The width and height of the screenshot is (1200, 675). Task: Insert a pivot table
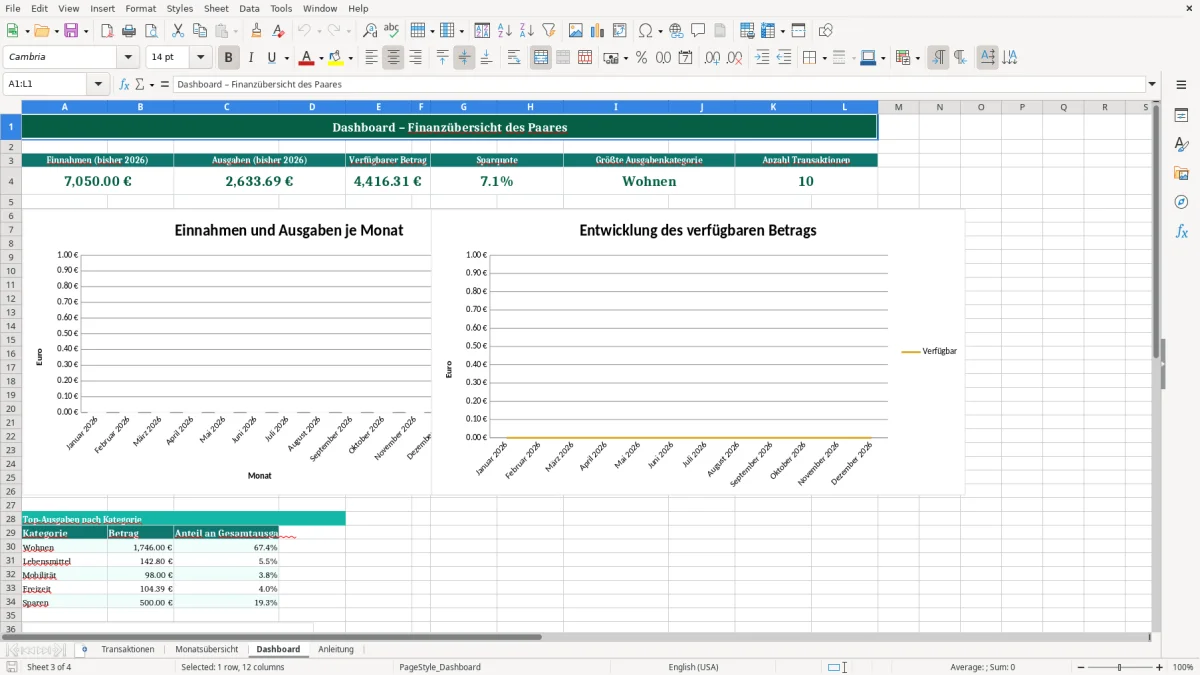pos(620,31)
